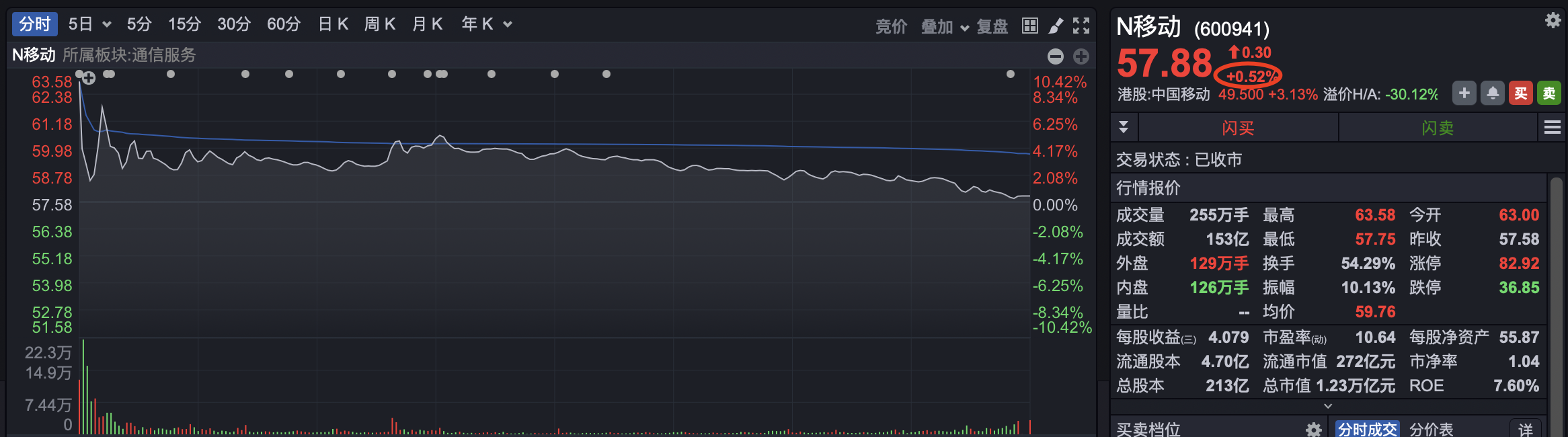
Task: Open the chart grid layout icon
Action: [x=1029, y=26]
